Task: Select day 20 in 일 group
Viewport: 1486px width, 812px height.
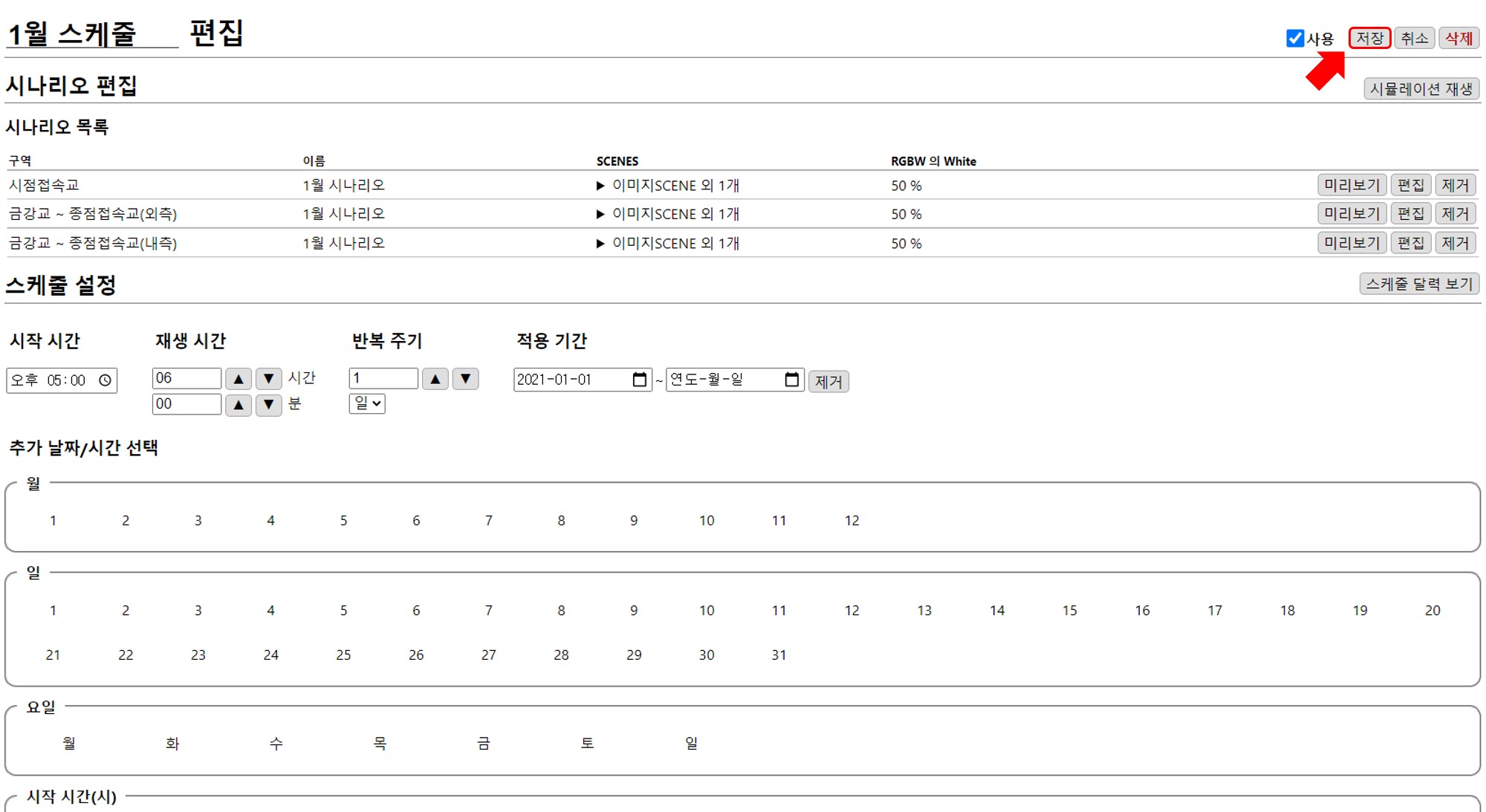Action: tap(1433, 611)
